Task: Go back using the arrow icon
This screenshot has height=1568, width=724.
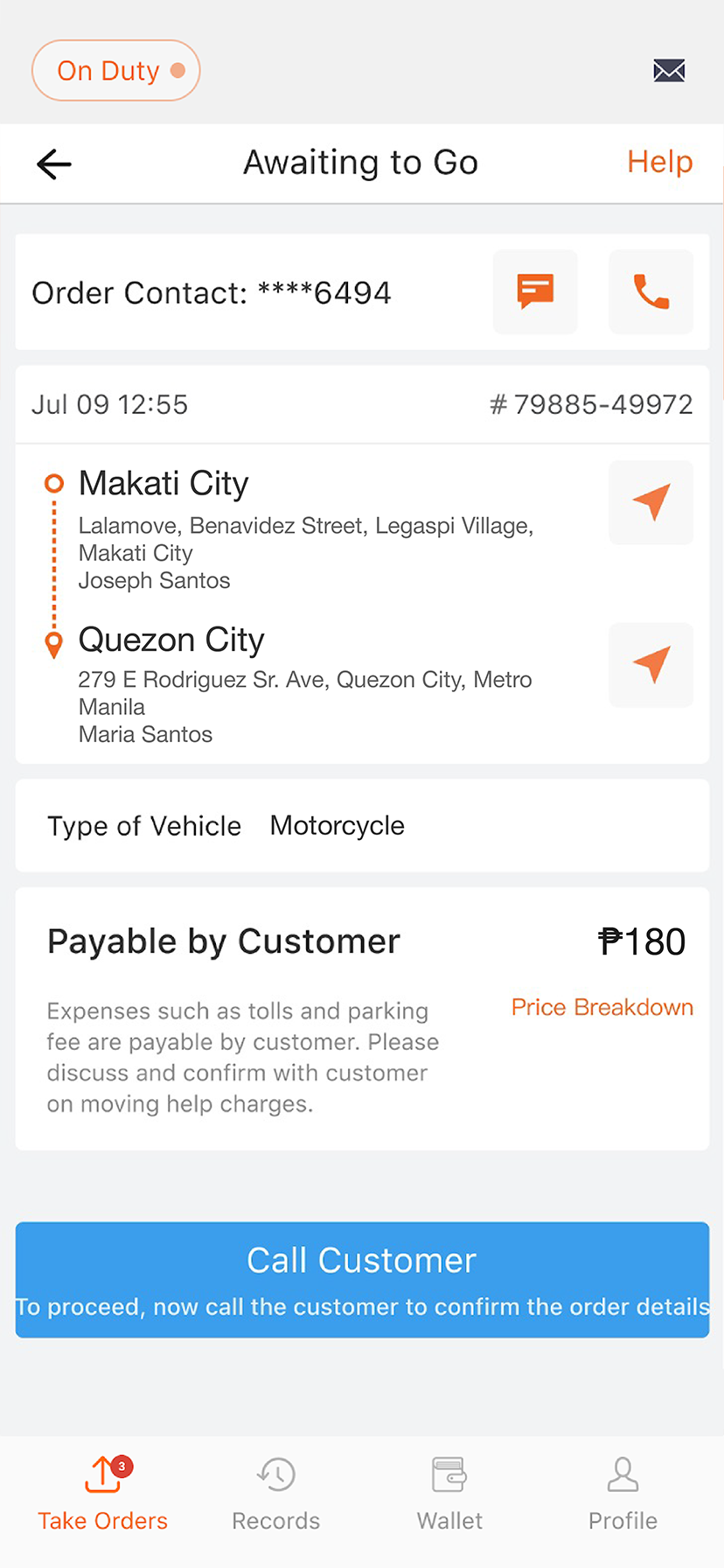Action: [x=54, y=164]
